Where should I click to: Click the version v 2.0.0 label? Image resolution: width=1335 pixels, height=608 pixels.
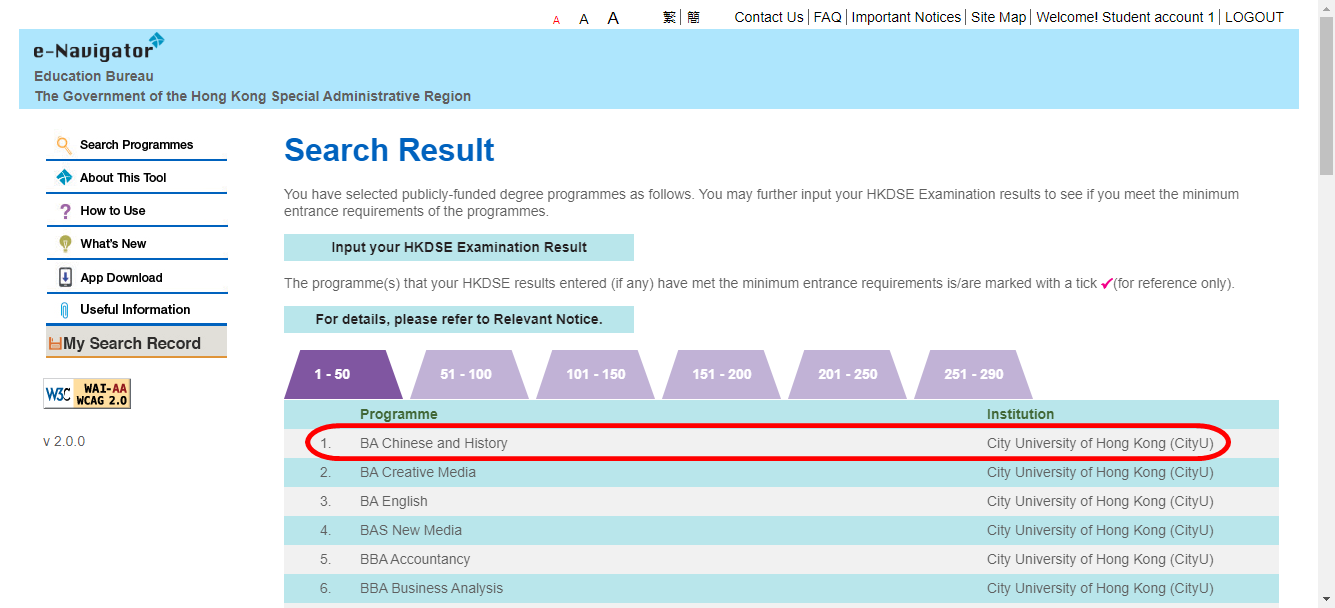pos(64,441)
